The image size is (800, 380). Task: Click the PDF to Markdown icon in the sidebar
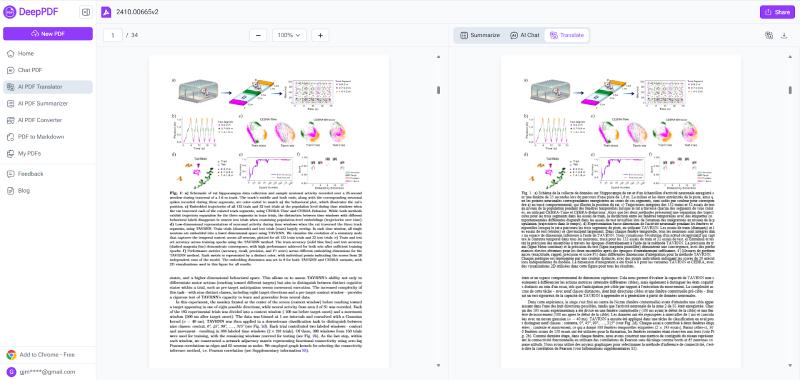(11, 137)
